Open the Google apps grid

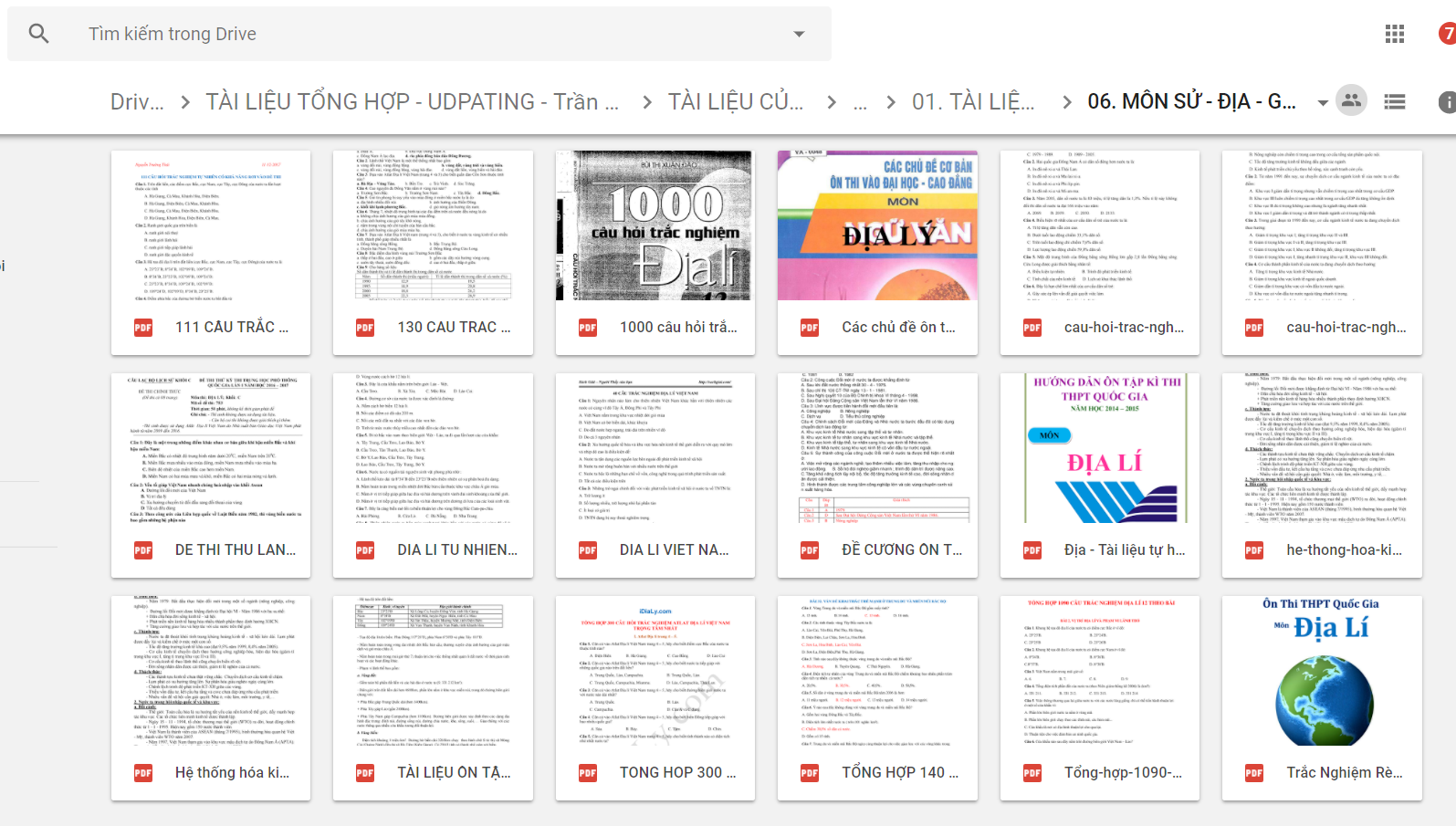click(x=1394, y=34)
